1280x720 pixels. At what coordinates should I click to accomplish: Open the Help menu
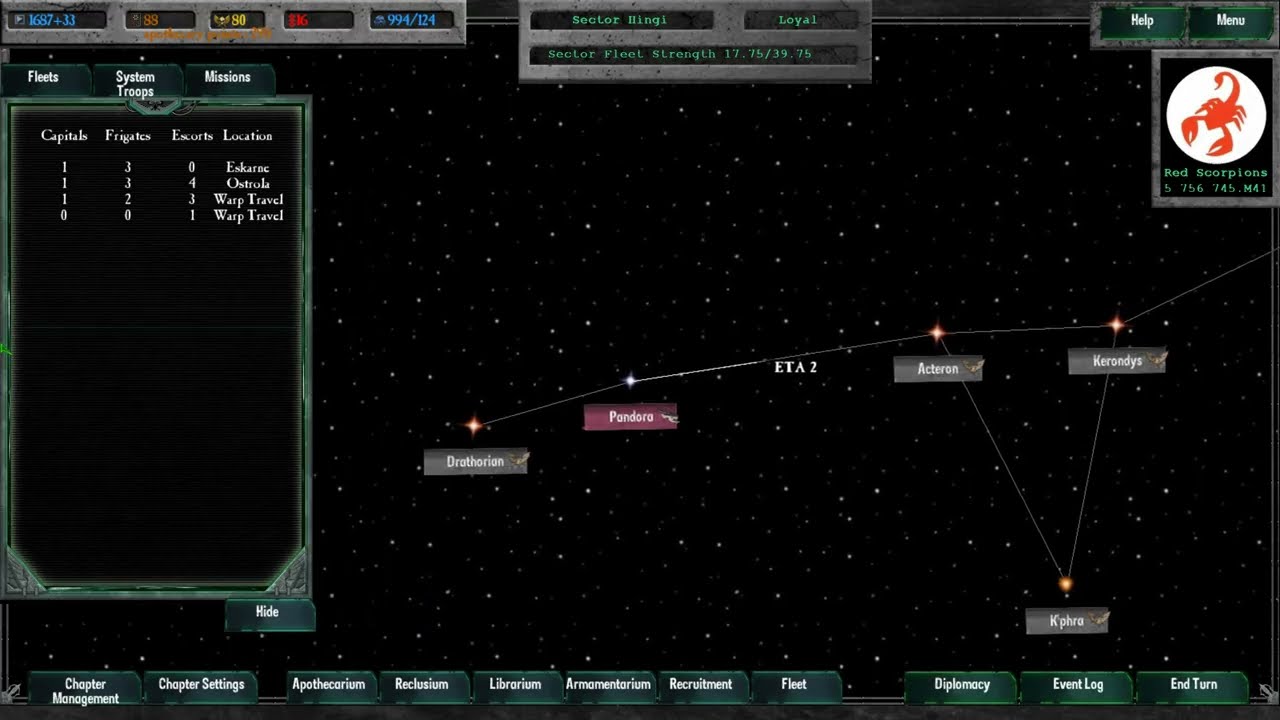pyautogui.click(x=1142, y=21)
